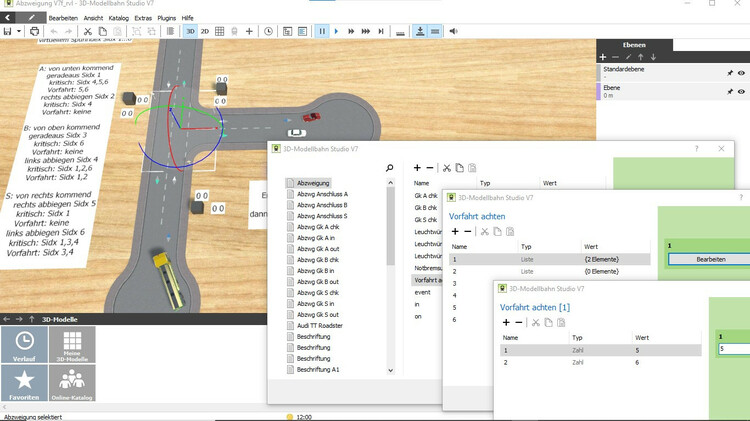The image size is (750, 421).
Task: Open the Online-Katalog tile
Action: 72,383
